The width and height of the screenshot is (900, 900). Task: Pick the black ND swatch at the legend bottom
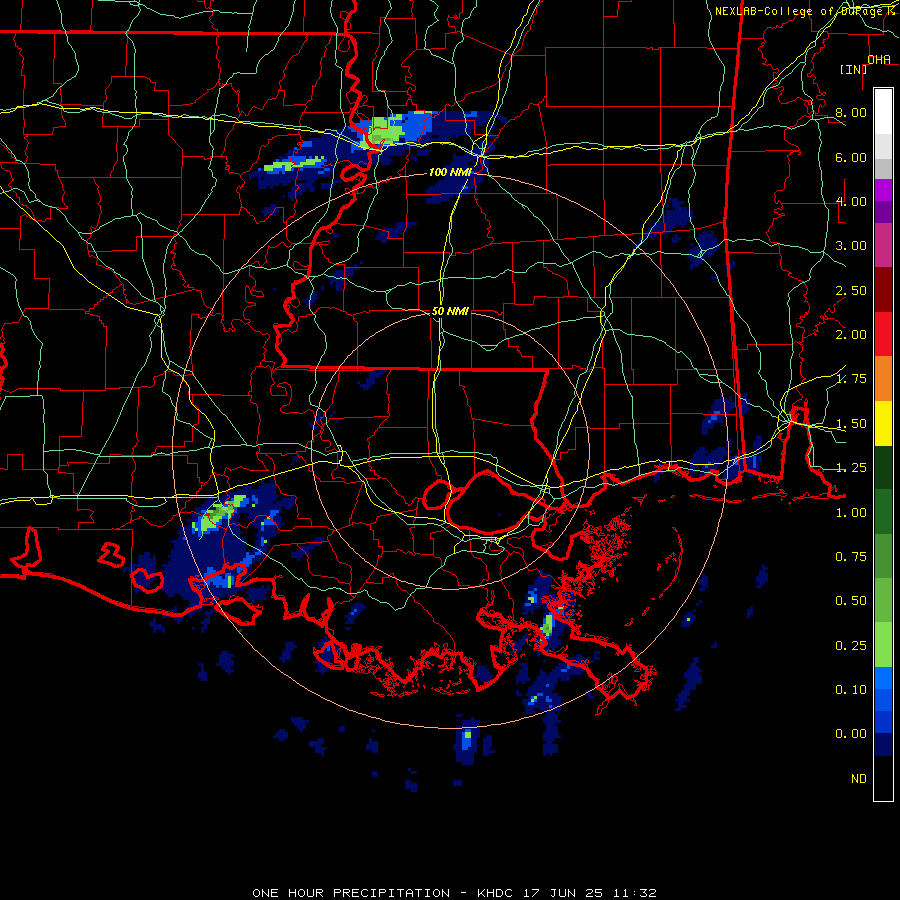click(883, 778)
